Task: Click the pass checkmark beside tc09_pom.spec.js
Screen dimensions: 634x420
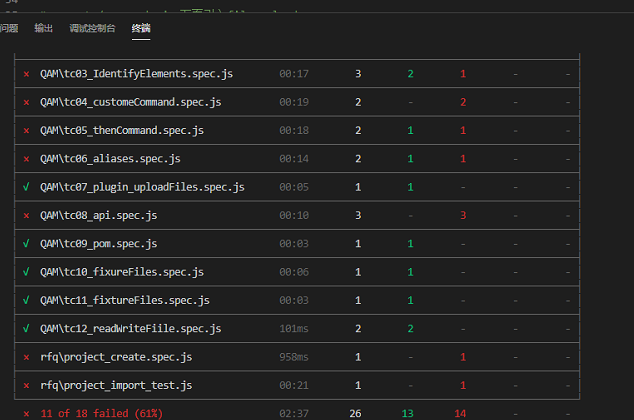Action: (26, 243)
